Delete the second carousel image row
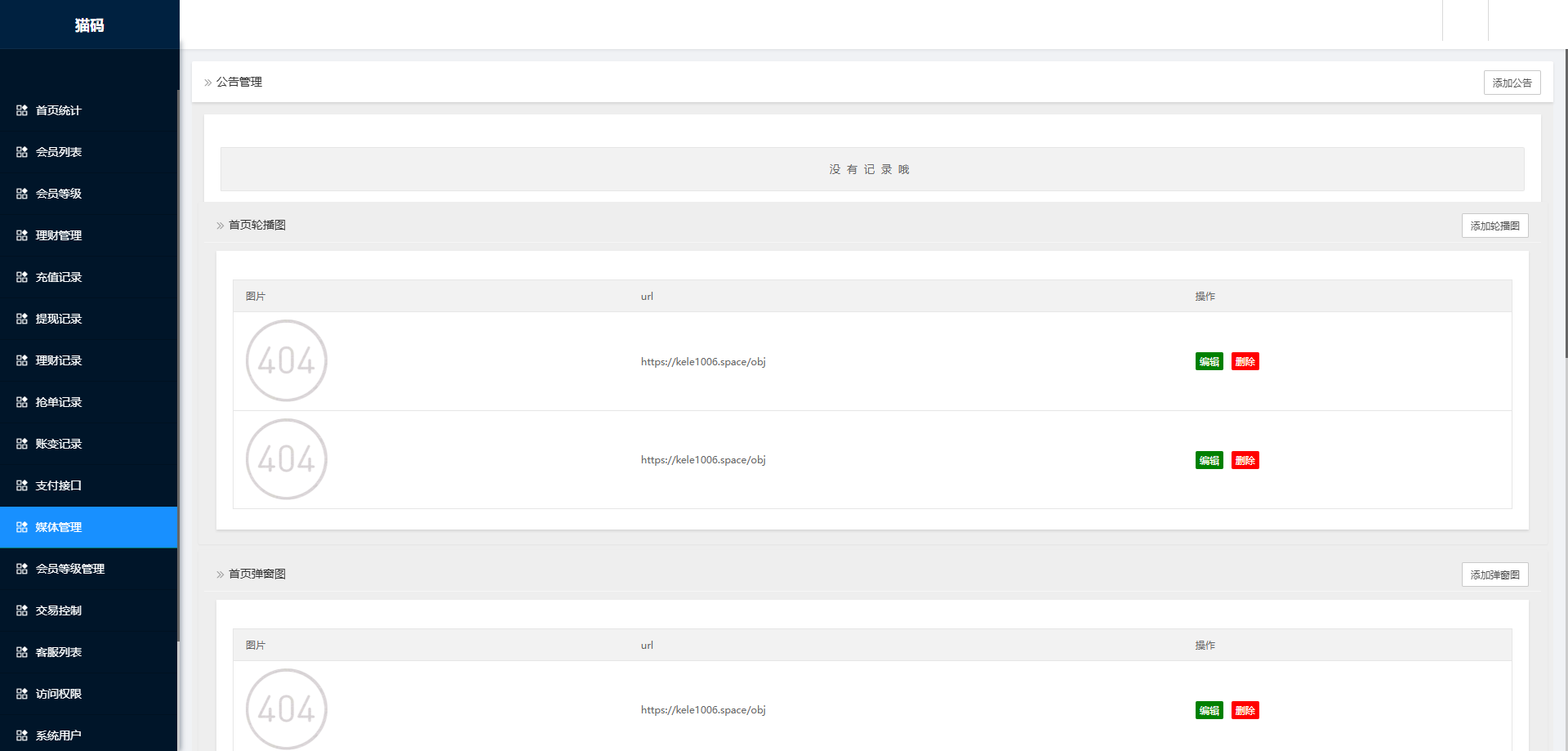Image resolution: width=1568 pixels, height=751 pixels. coord(1245,461)
